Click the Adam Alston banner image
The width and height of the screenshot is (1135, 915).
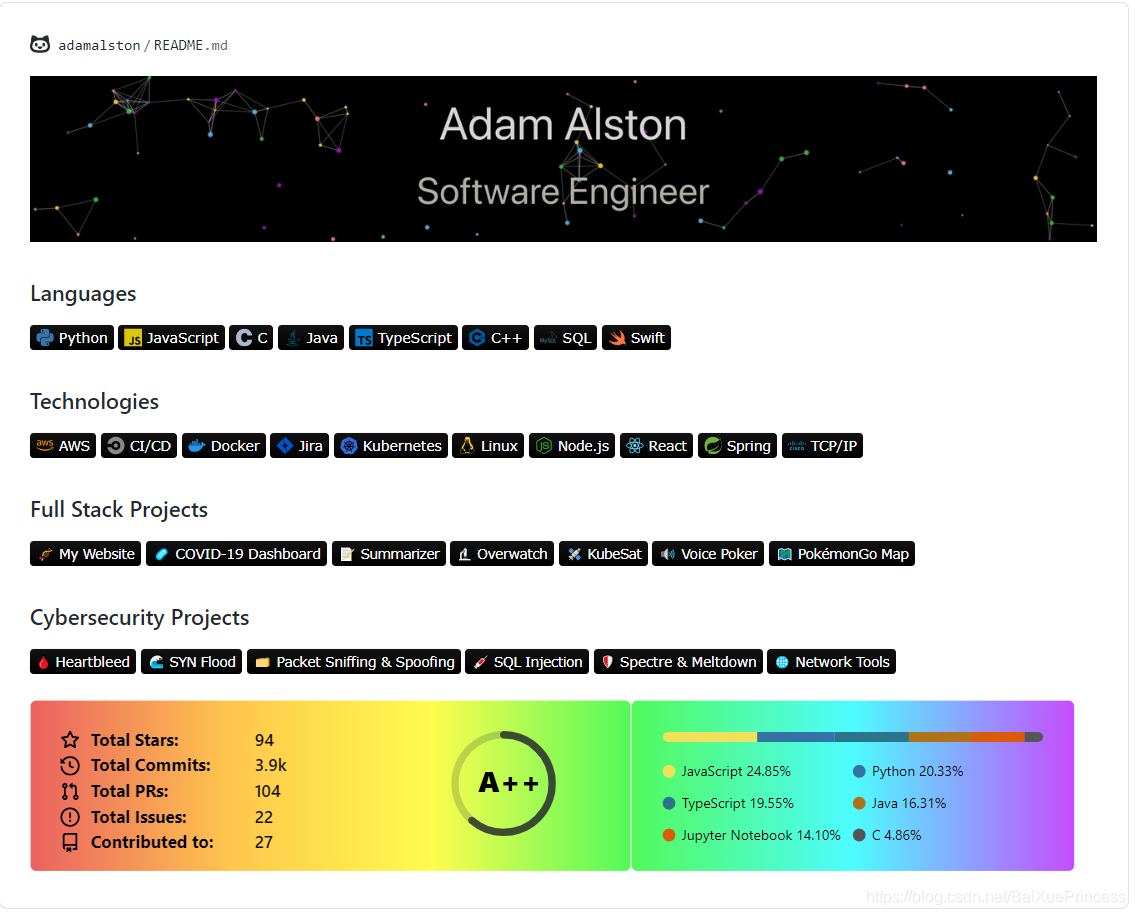(563, 159)
